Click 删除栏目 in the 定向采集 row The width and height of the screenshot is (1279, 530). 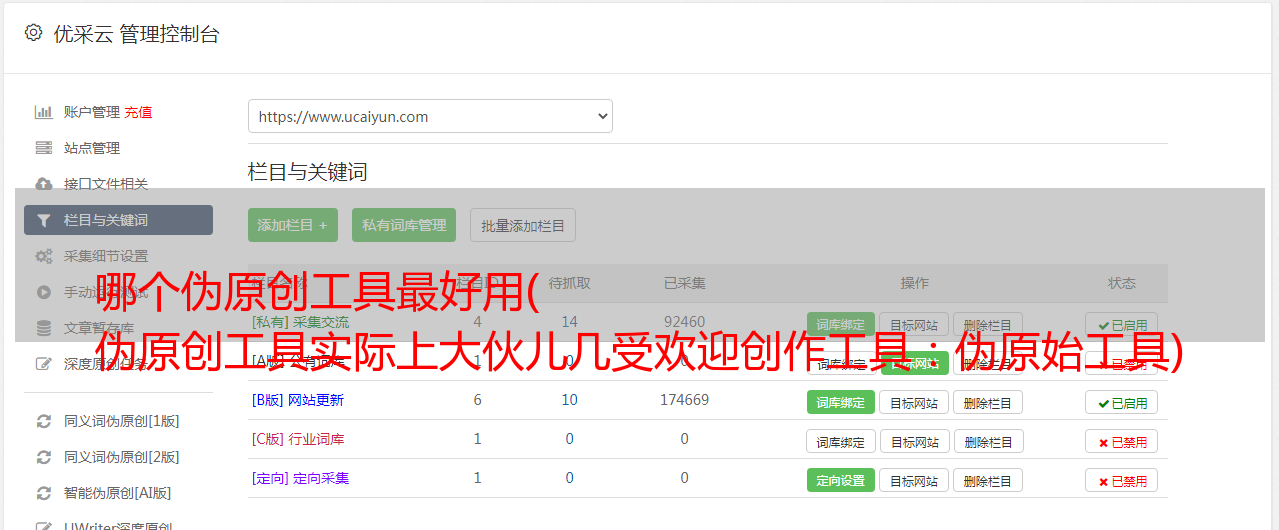[988, 480]
